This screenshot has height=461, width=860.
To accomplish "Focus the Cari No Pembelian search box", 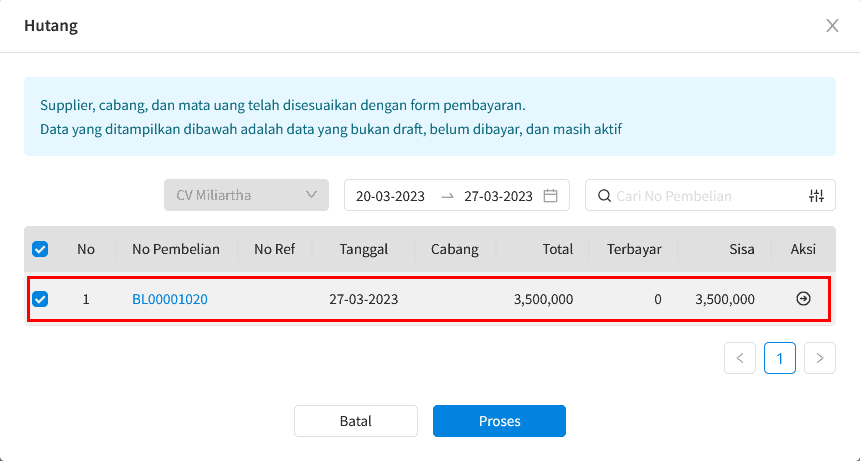I will tap(710, 196).
